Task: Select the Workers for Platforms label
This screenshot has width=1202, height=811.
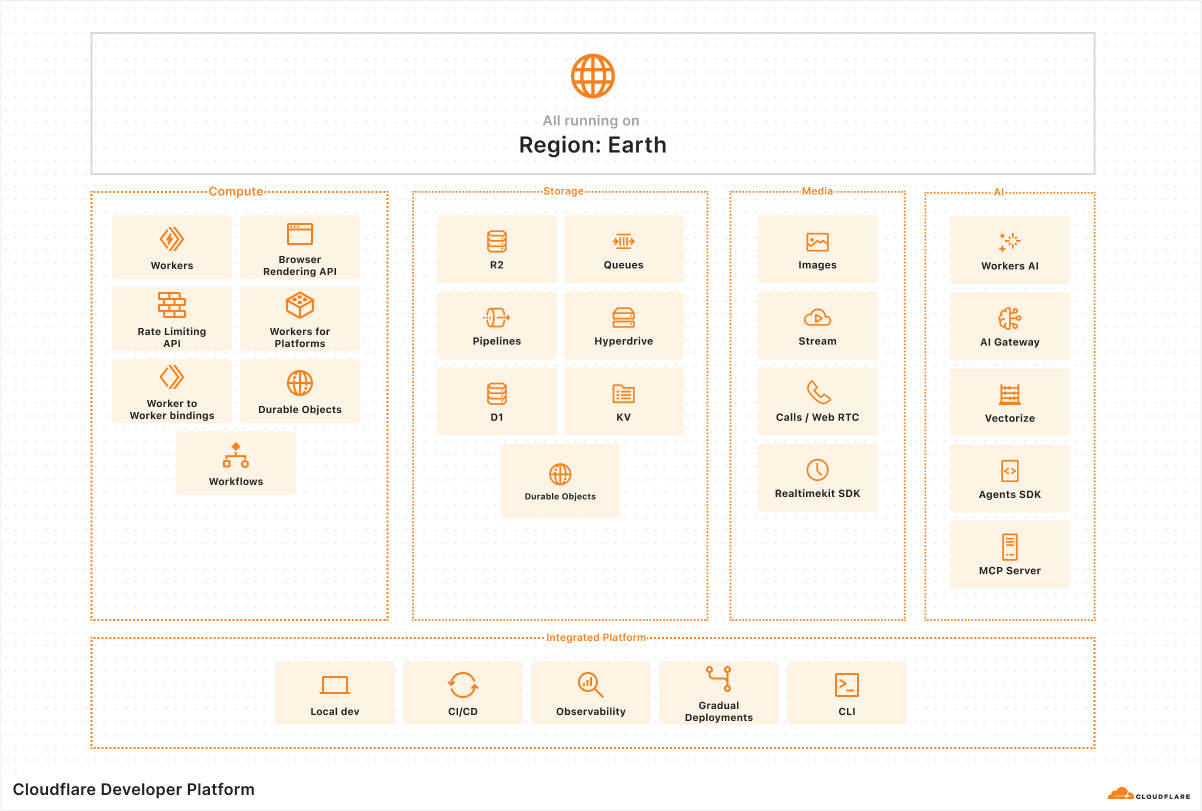Action: (x=300, y=338)
